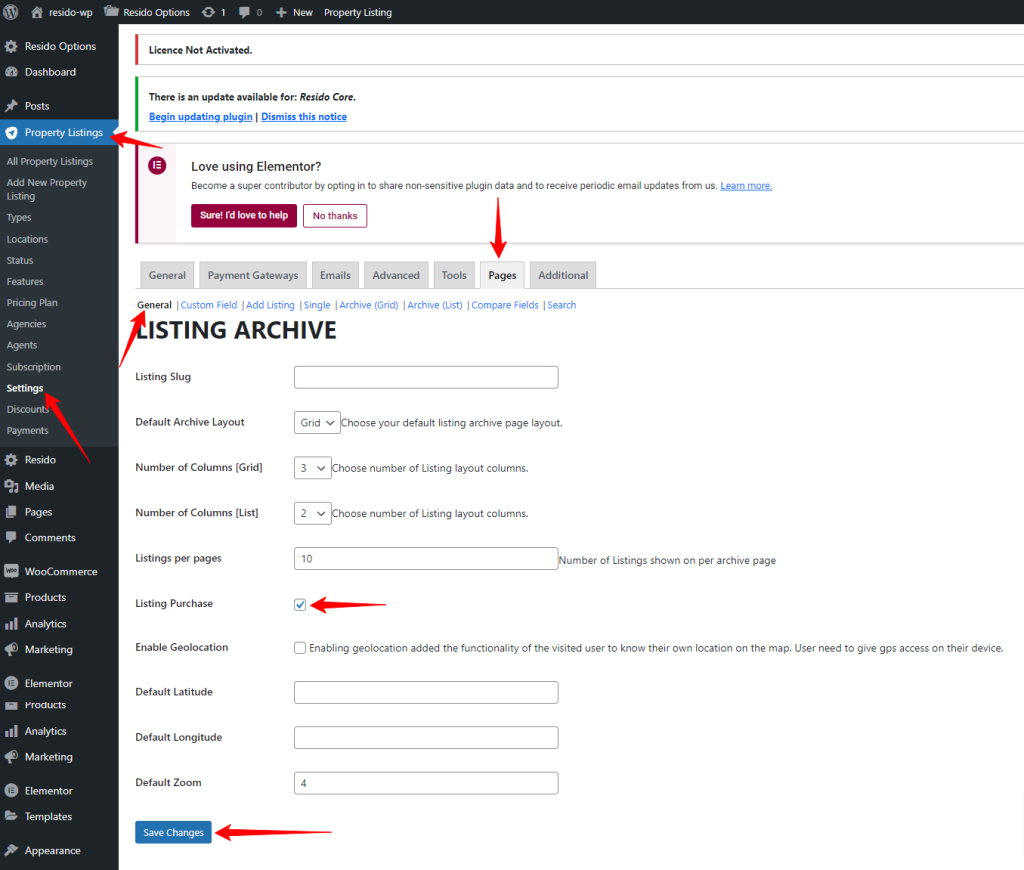The height and width of the screenshot is (870, 1024).
Task: Click the Listing Slug input field
Action: (425, 377)
